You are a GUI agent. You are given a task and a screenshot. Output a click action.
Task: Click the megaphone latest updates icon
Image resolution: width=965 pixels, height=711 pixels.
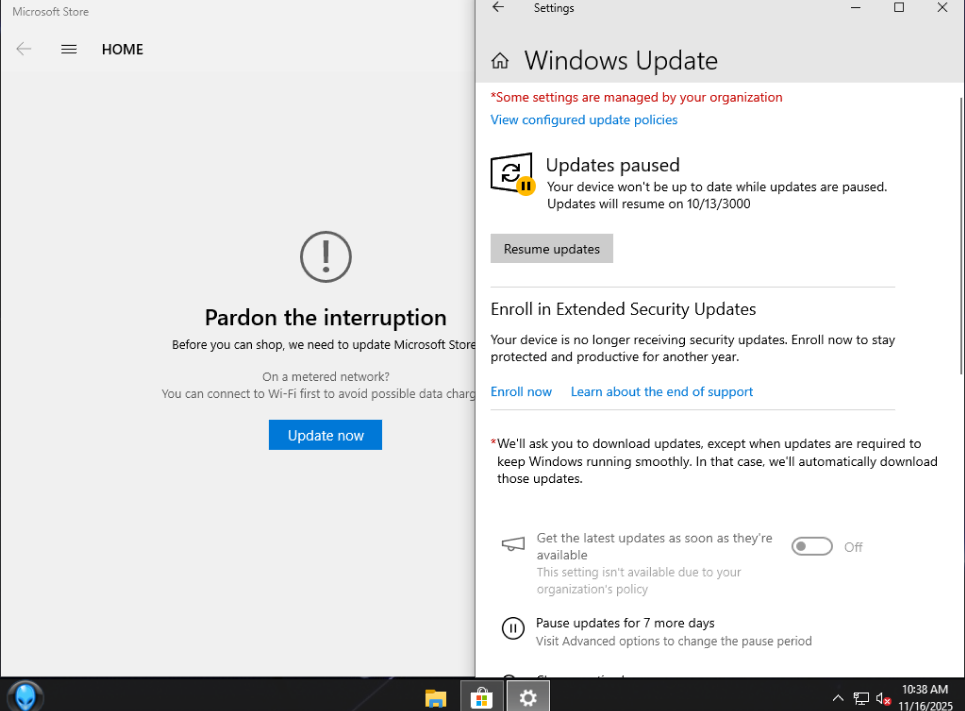point(513,544)
